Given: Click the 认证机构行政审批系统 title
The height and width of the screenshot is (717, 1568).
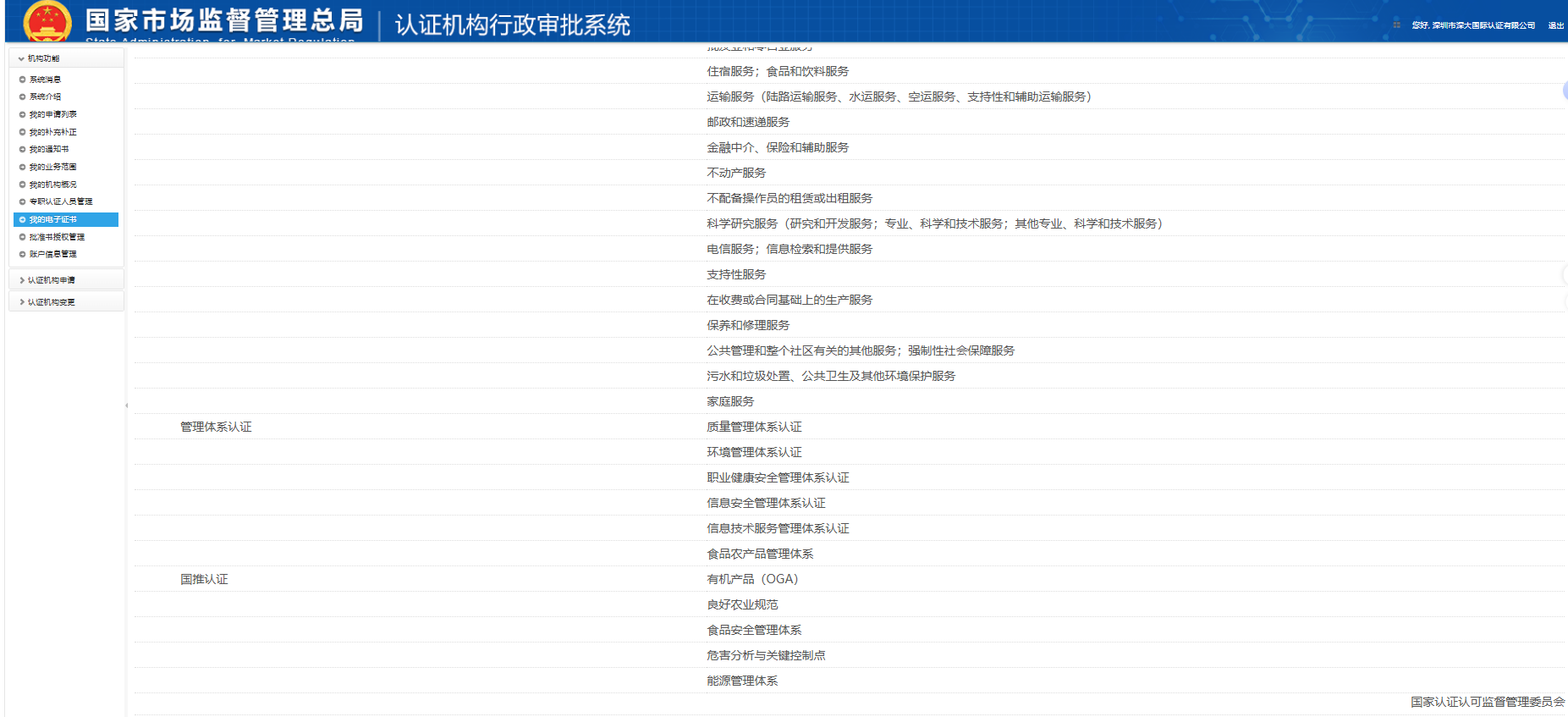Looking at the screenshot, I should pyautogui.click(x=513, y=25).
